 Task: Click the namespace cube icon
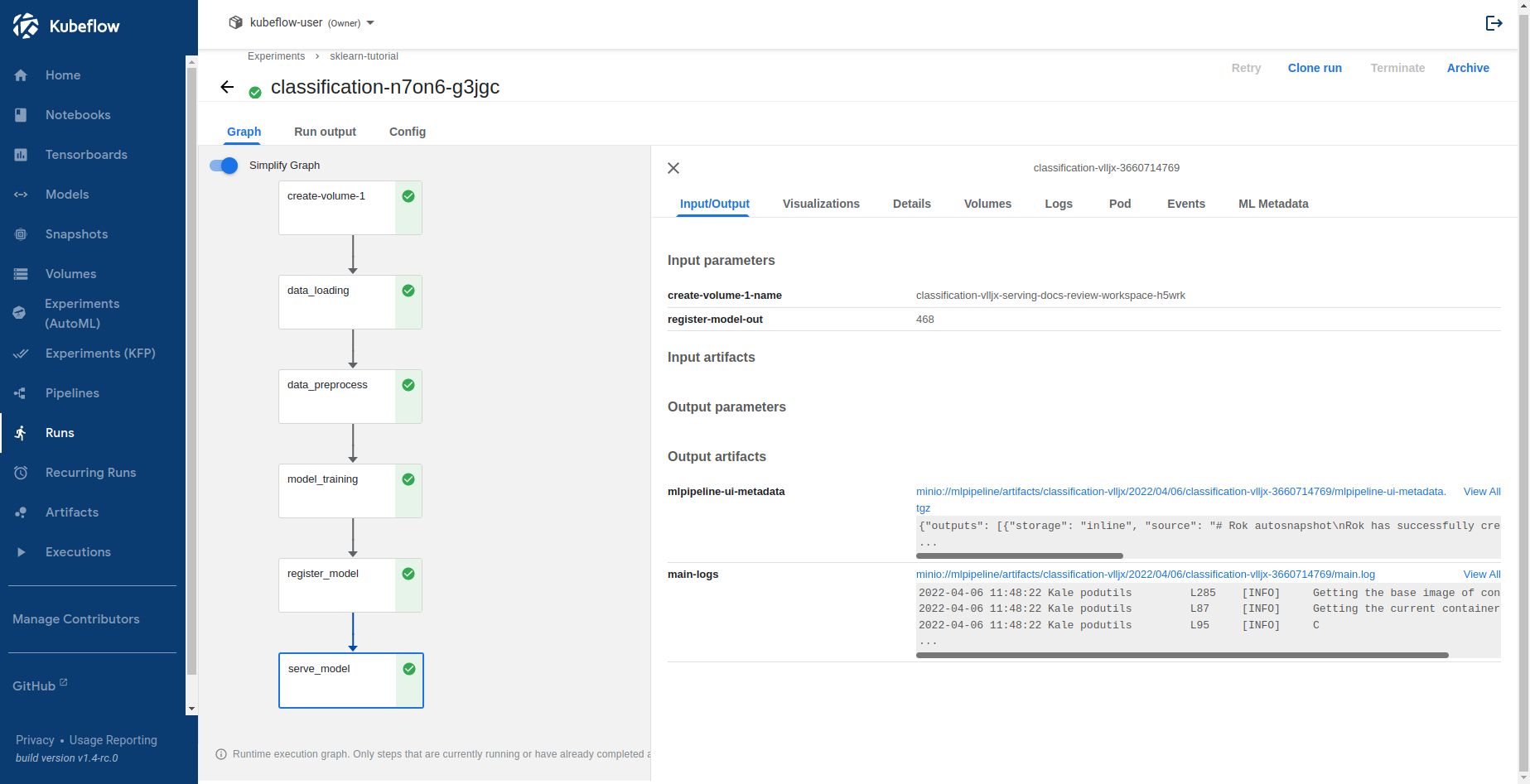click(x=236, y=22)
